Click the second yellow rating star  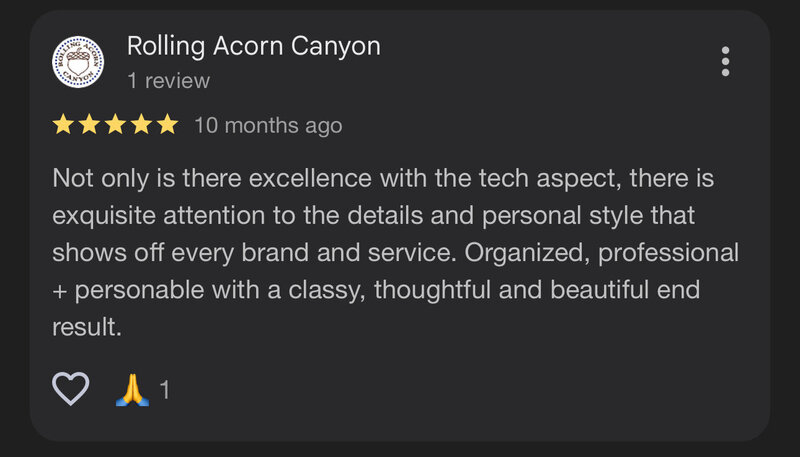(89, 124)
